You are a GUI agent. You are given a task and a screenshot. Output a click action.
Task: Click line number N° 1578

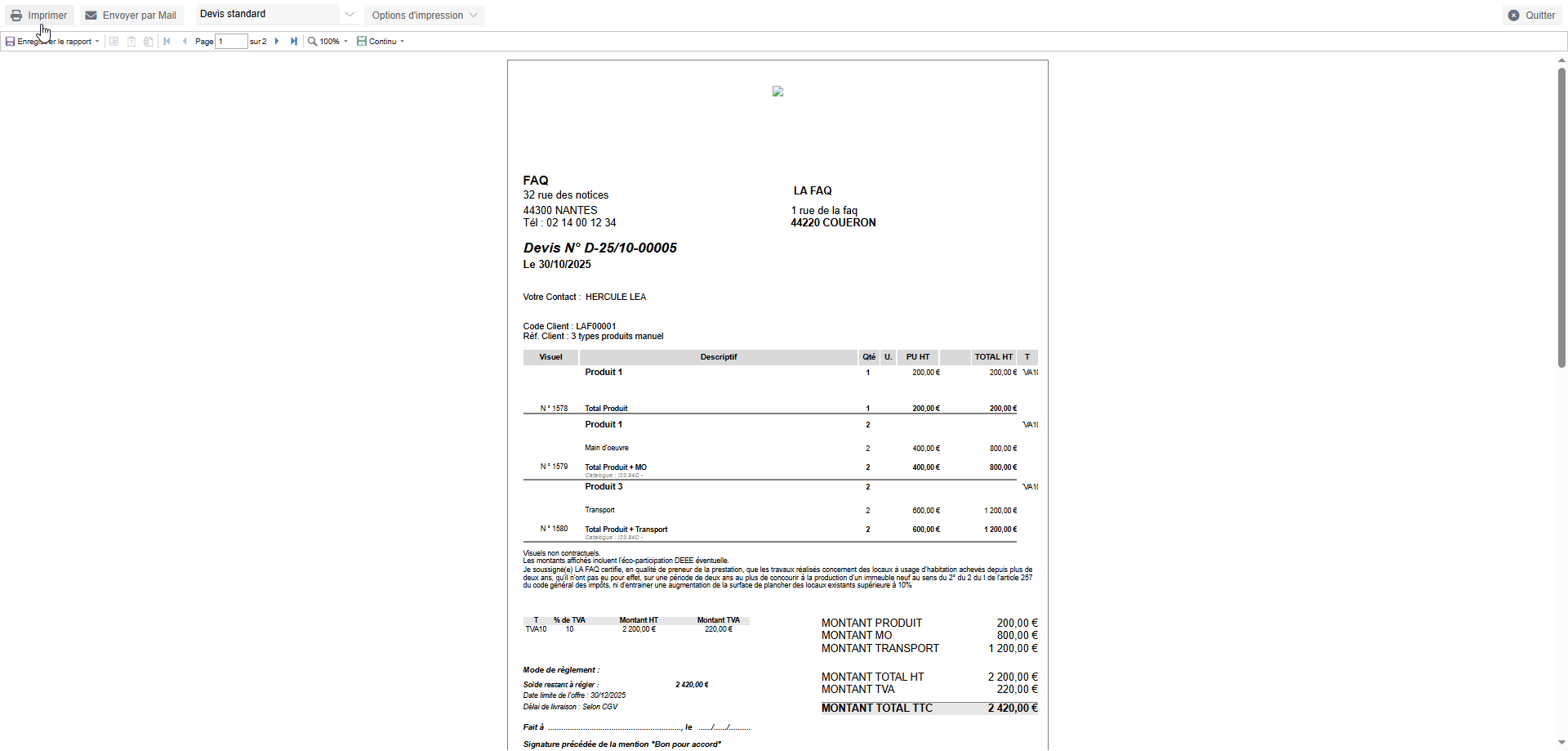tap(554, 409)
